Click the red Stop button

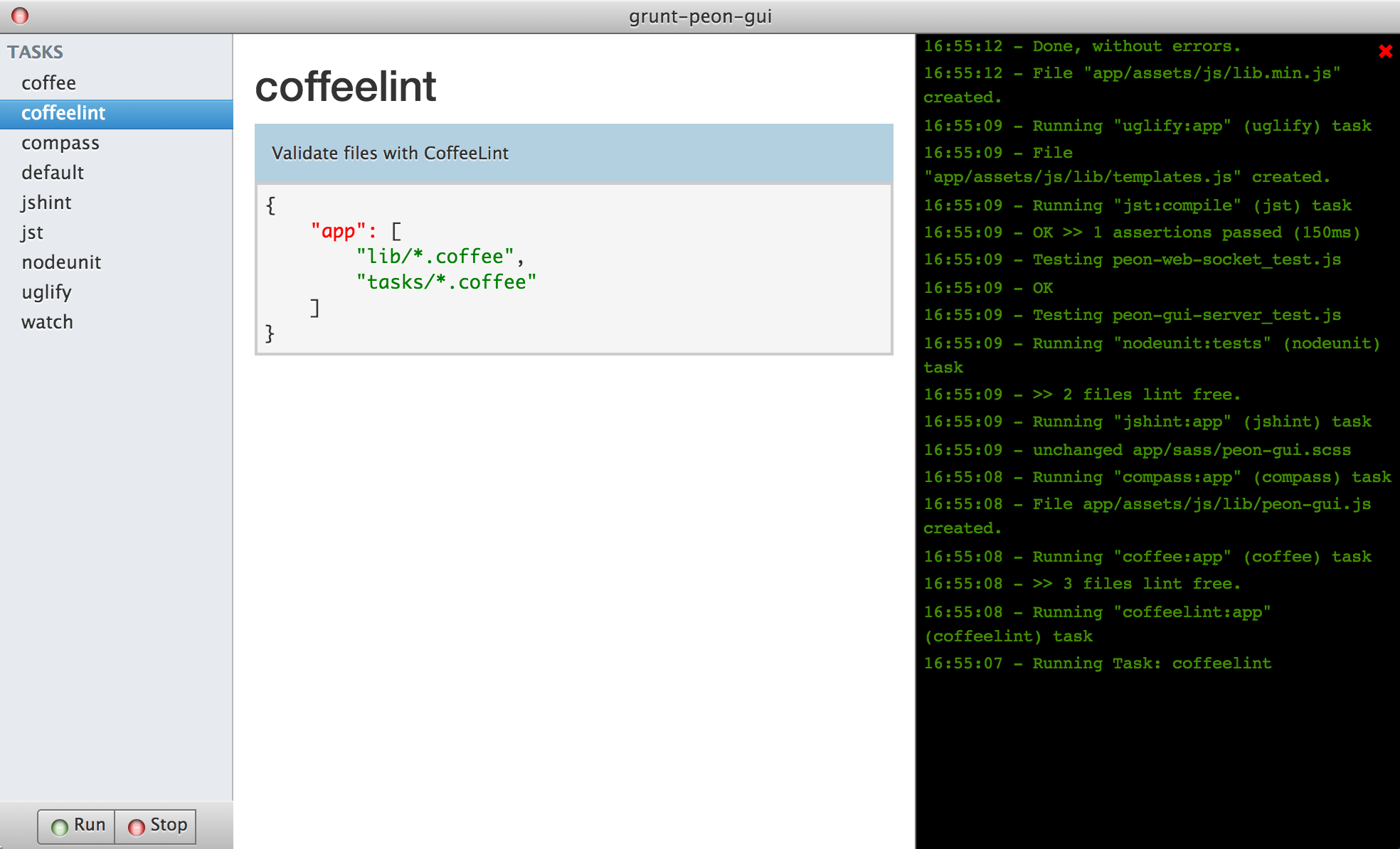pos(156,826)
